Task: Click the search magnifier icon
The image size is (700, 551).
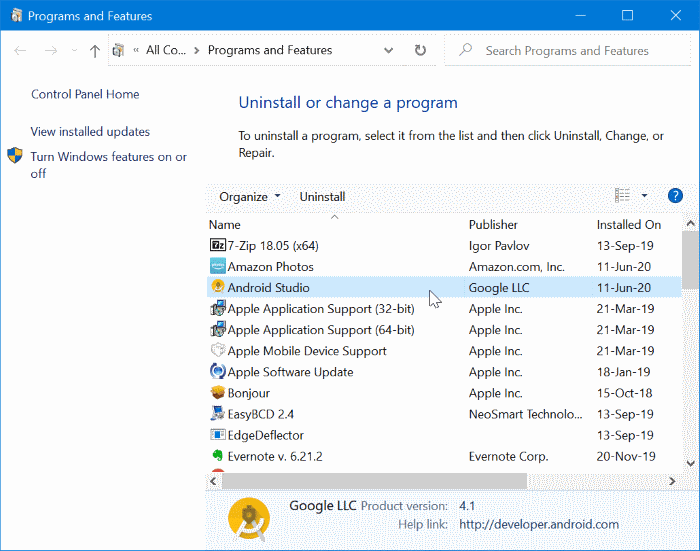Action: (465, 50)
